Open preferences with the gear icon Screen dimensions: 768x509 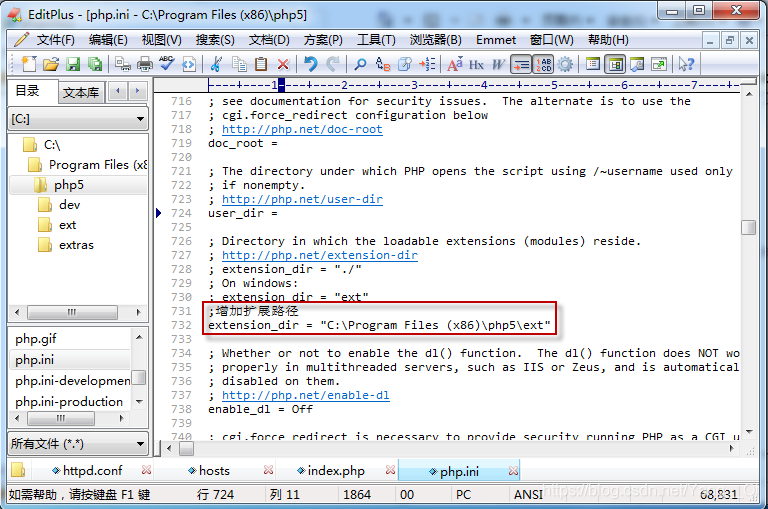(x=565, y=64)
